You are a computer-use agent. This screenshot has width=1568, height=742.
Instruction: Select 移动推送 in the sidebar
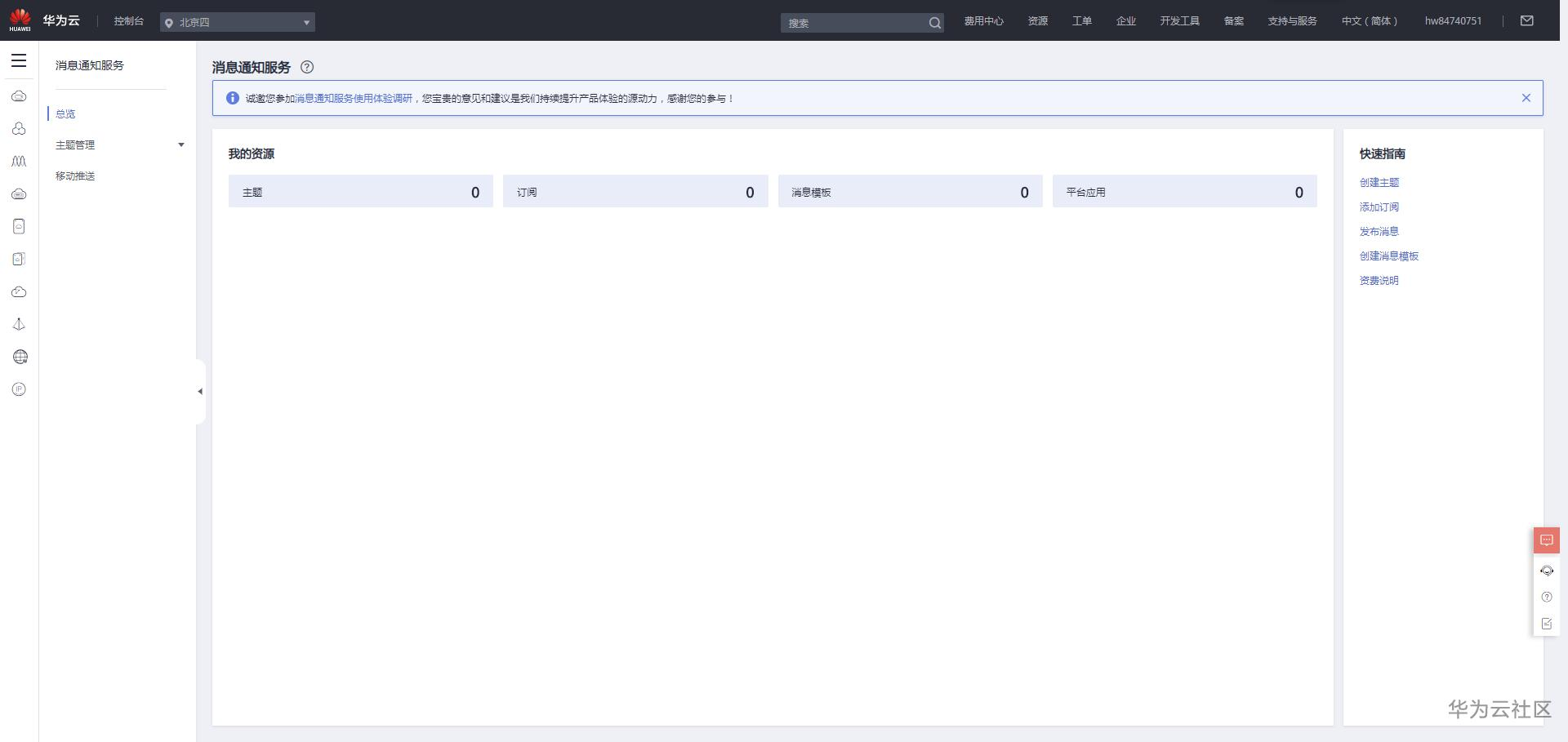coord(75,176)
